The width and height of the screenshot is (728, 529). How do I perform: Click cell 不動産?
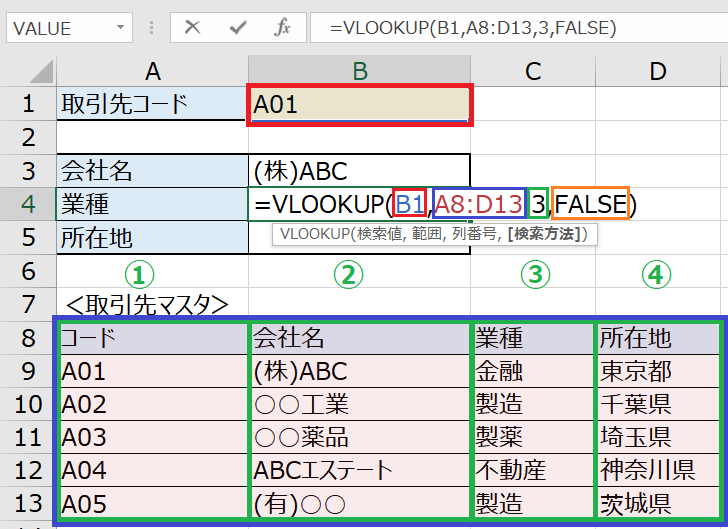[x=533, y=470]
